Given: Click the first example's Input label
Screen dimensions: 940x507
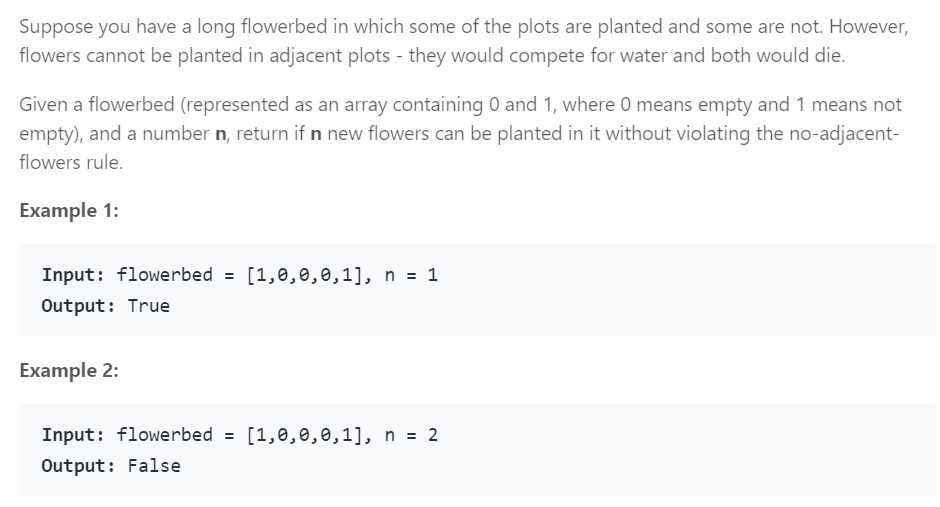Looking at the screenshot, I should coord(73,275).
